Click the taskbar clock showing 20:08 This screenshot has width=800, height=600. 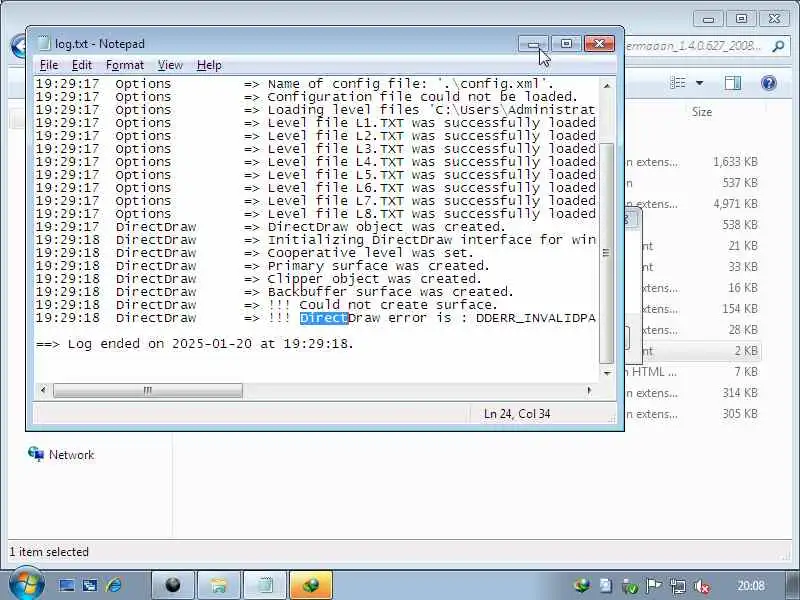(x=751, y=585)
